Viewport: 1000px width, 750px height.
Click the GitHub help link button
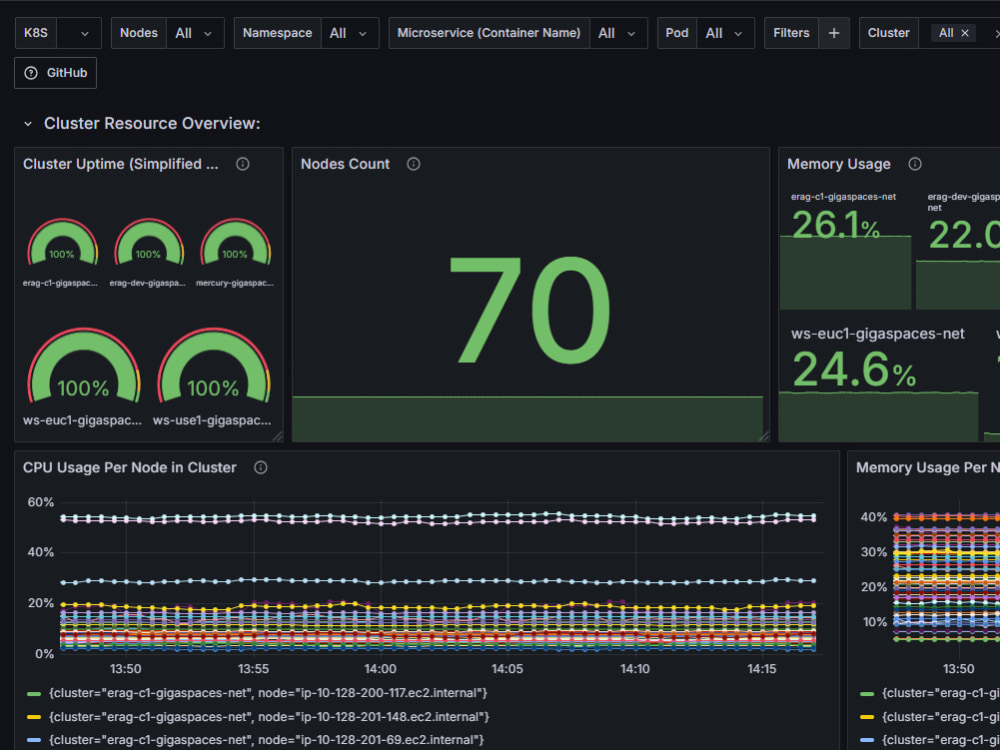(55, 73)
